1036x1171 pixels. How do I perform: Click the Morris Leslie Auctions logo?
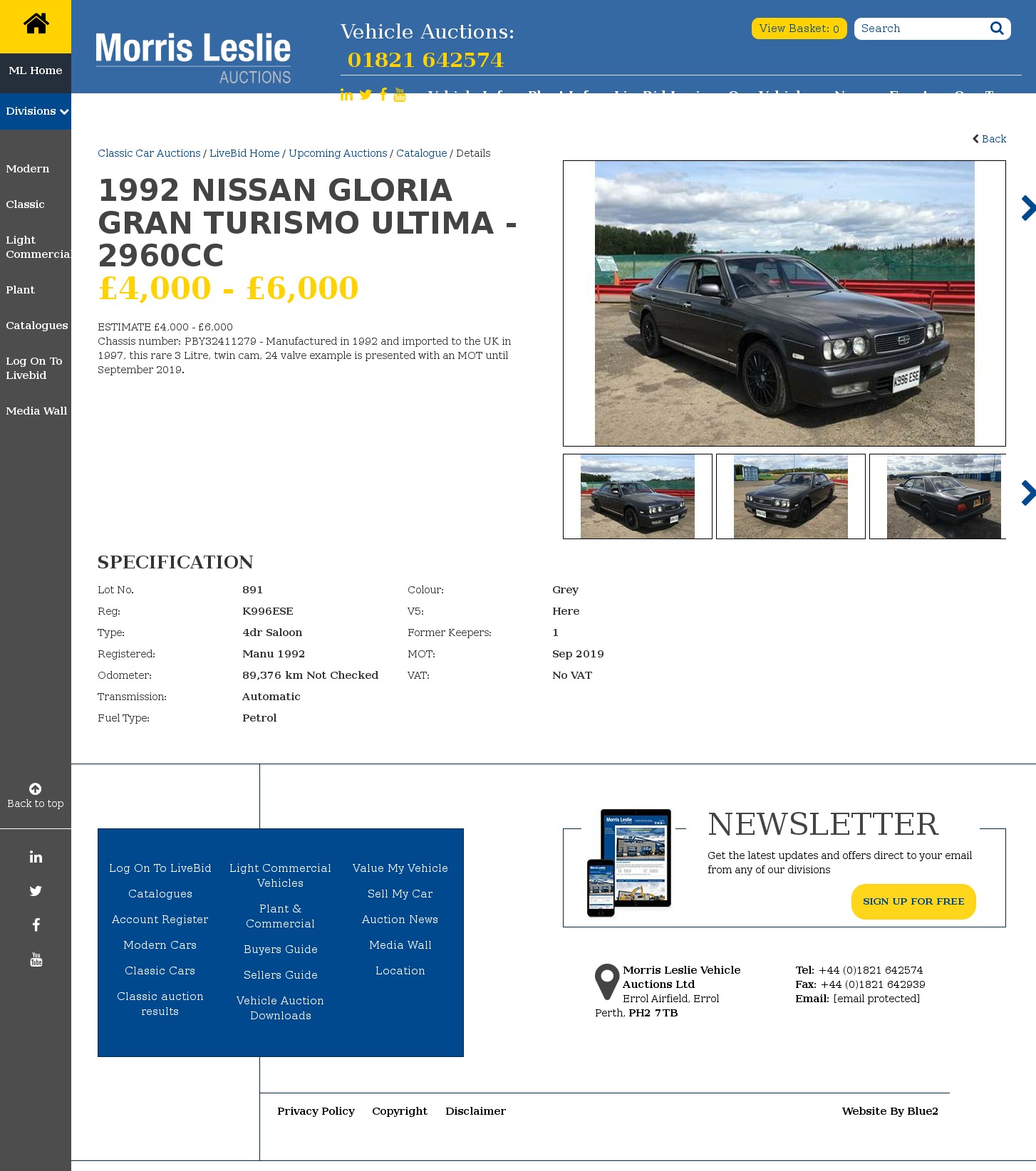(x=193, y=58)
